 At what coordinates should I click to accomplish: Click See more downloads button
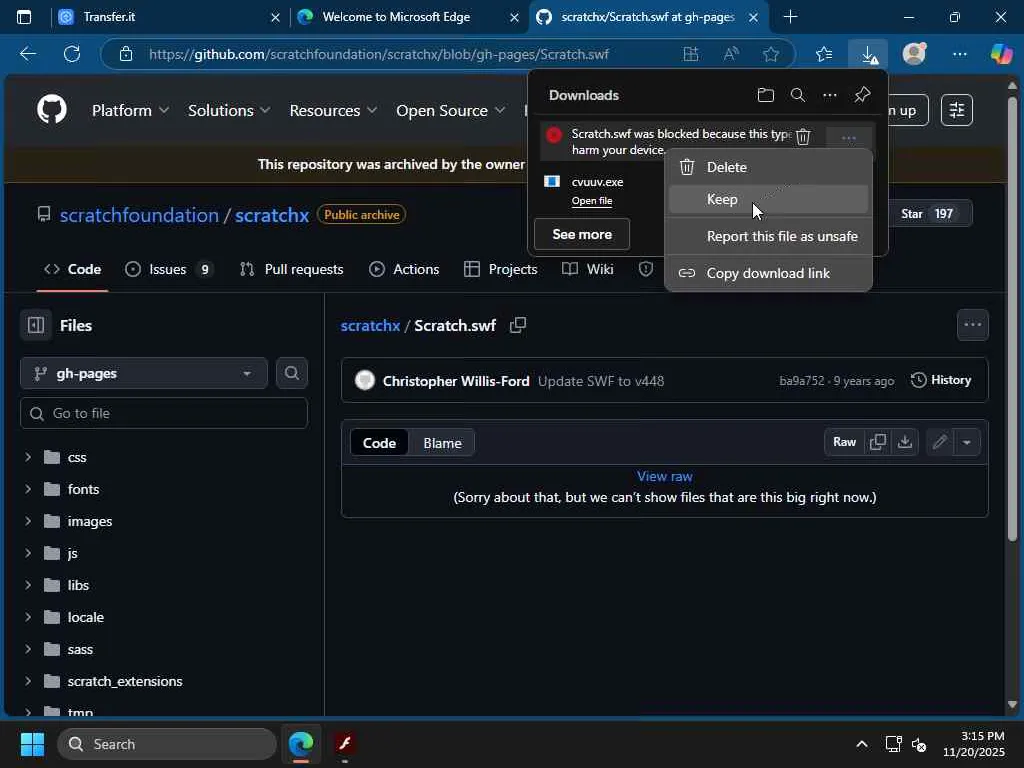click(x=582, y=234)
